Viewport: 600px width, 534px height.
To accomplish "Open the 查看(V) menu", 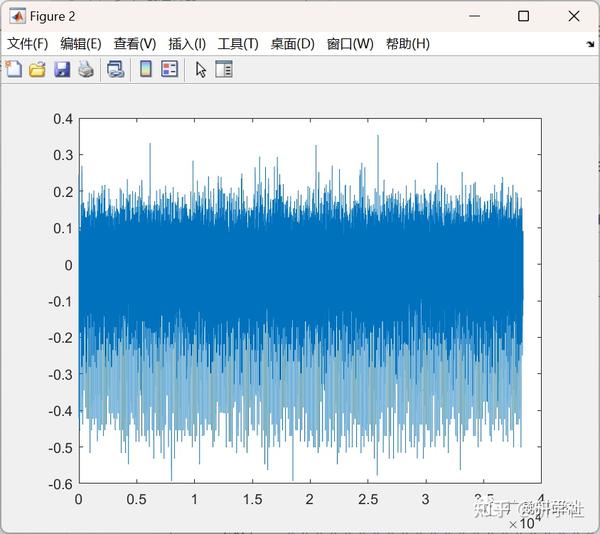I will [x=135, y=44].
